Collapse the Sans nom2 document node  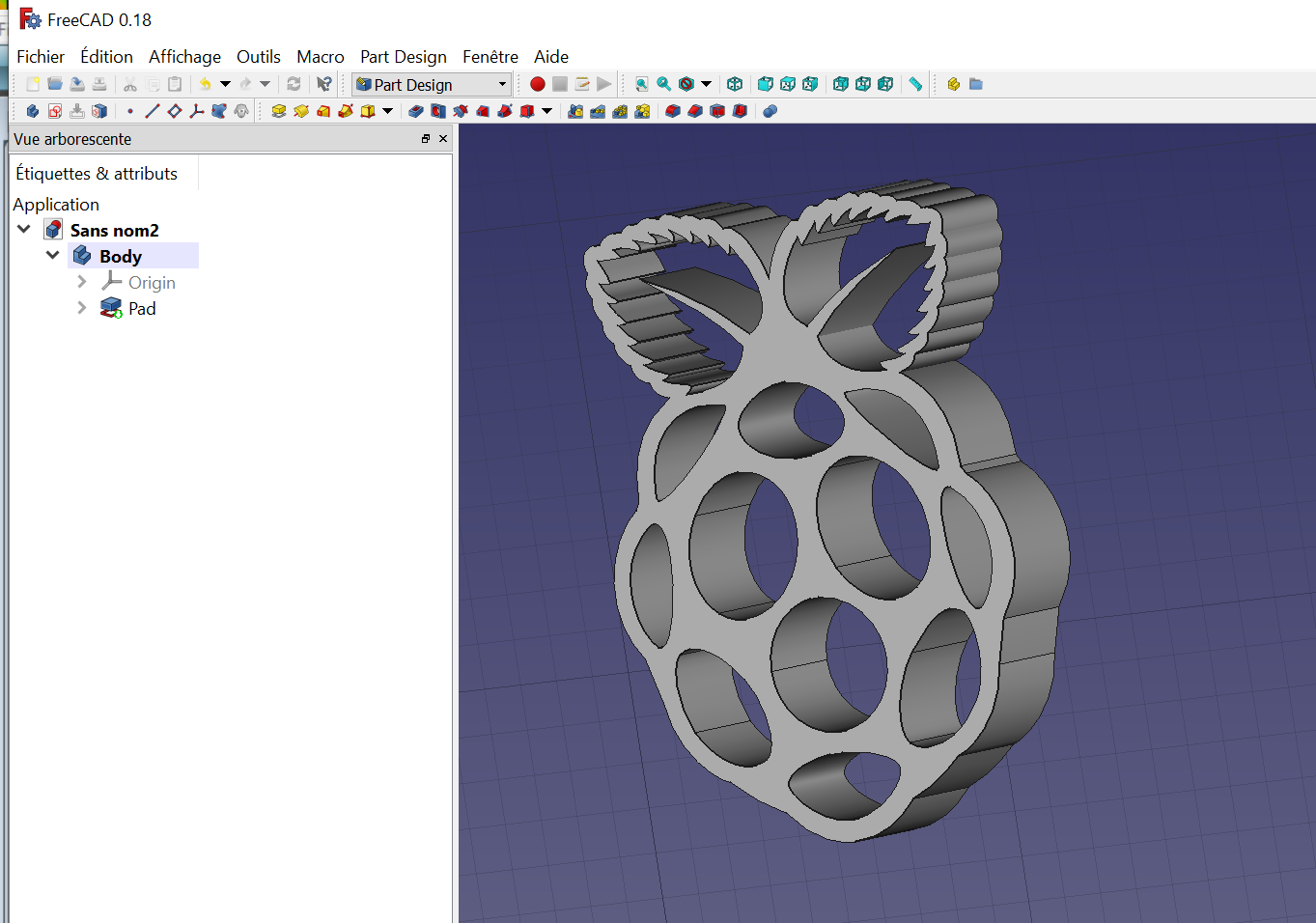tap(24, 229)
